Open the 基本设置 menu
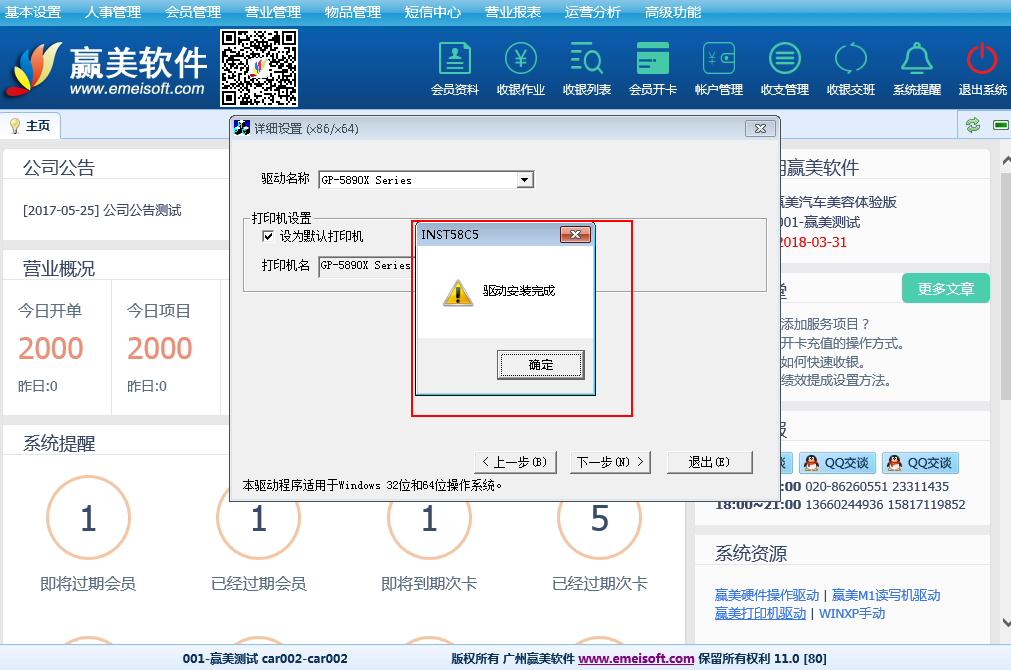 33,12
